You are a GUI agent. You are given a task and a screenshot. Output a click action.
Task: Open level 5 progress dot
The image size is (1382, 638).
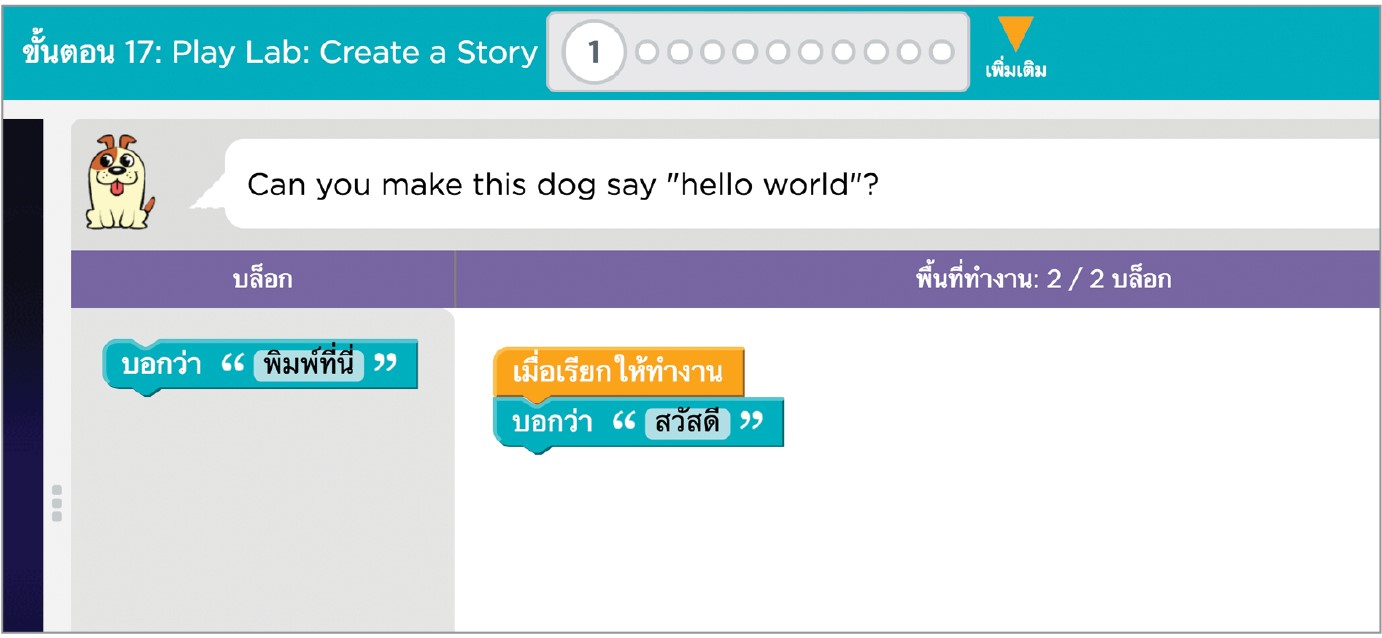pyautogui.click(x=745, y=52)
